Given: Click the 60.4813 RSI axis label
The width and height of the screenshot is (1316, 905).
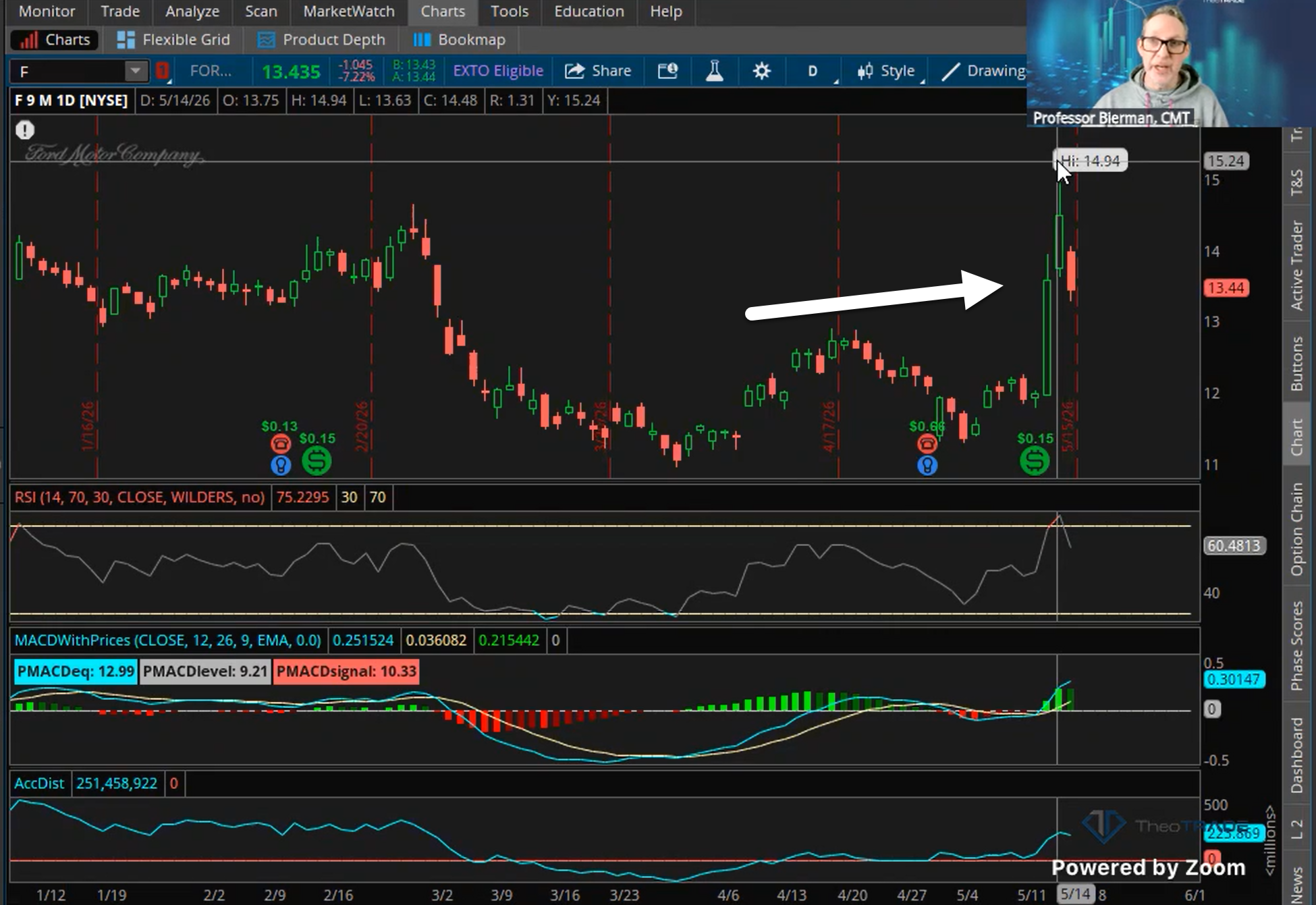Looking at the screenshot, I should click(1234, 545).
